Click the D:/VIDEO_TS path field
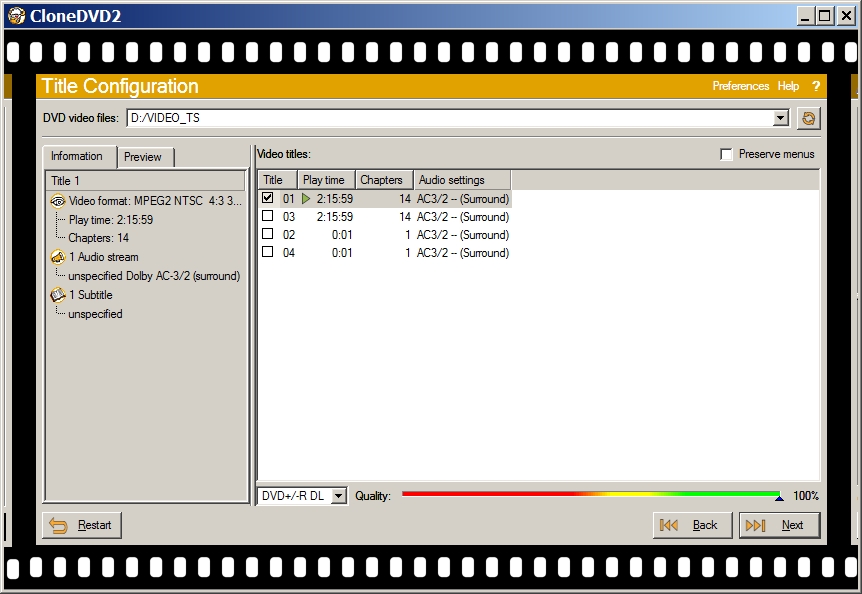This screenshot has width=862, height=594. pos(450,118)
